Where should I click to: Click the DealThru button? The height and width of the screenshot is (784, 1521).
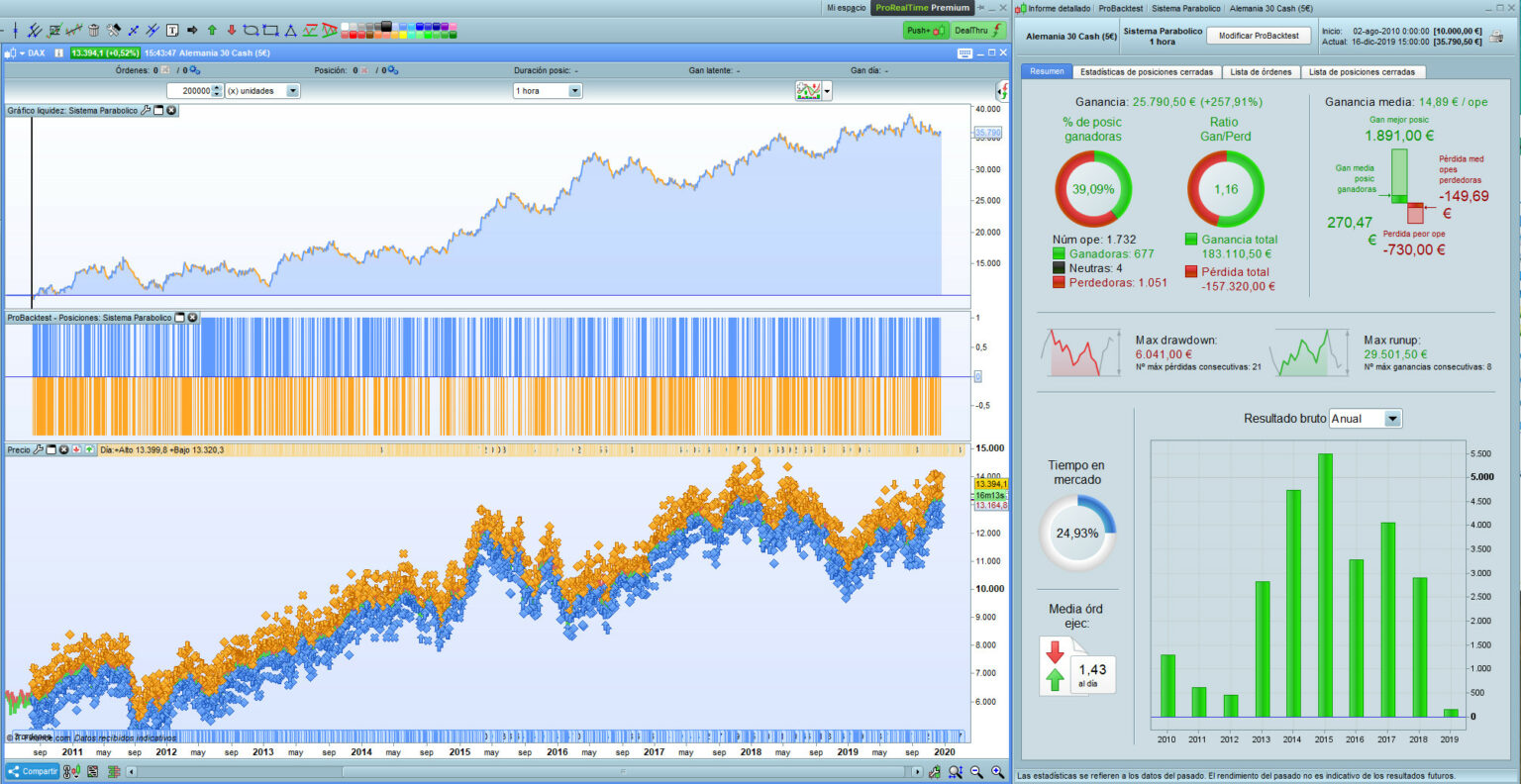point(978,31)
